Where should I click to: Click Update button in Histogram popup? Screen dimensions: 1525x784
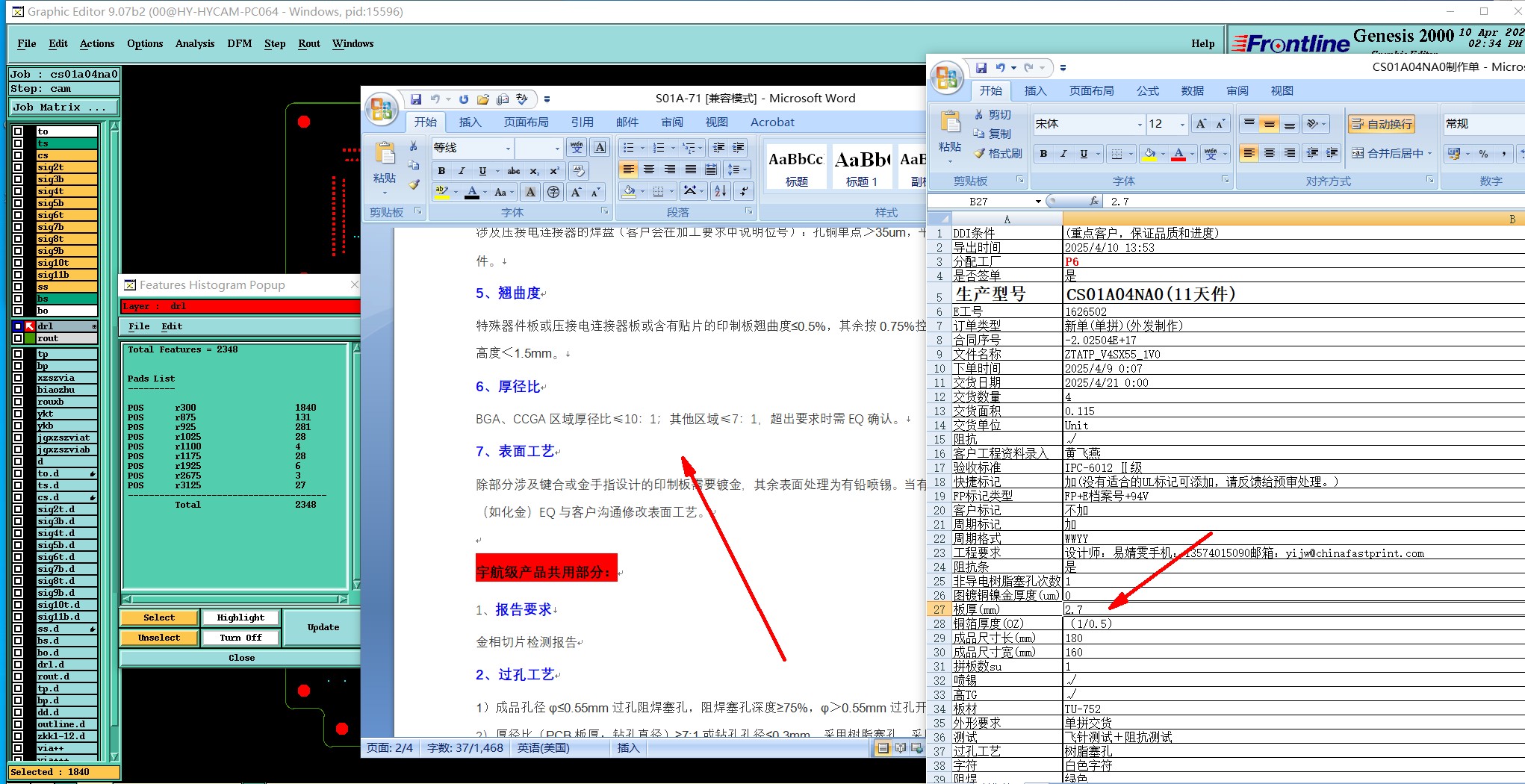pos(323,627)
